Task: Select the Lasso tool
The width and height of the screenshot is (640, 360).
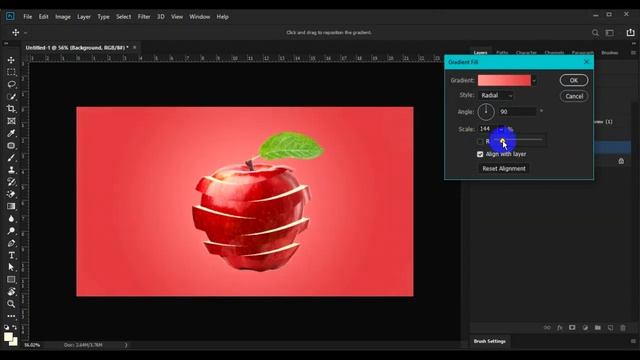Action: pos(11,84)
